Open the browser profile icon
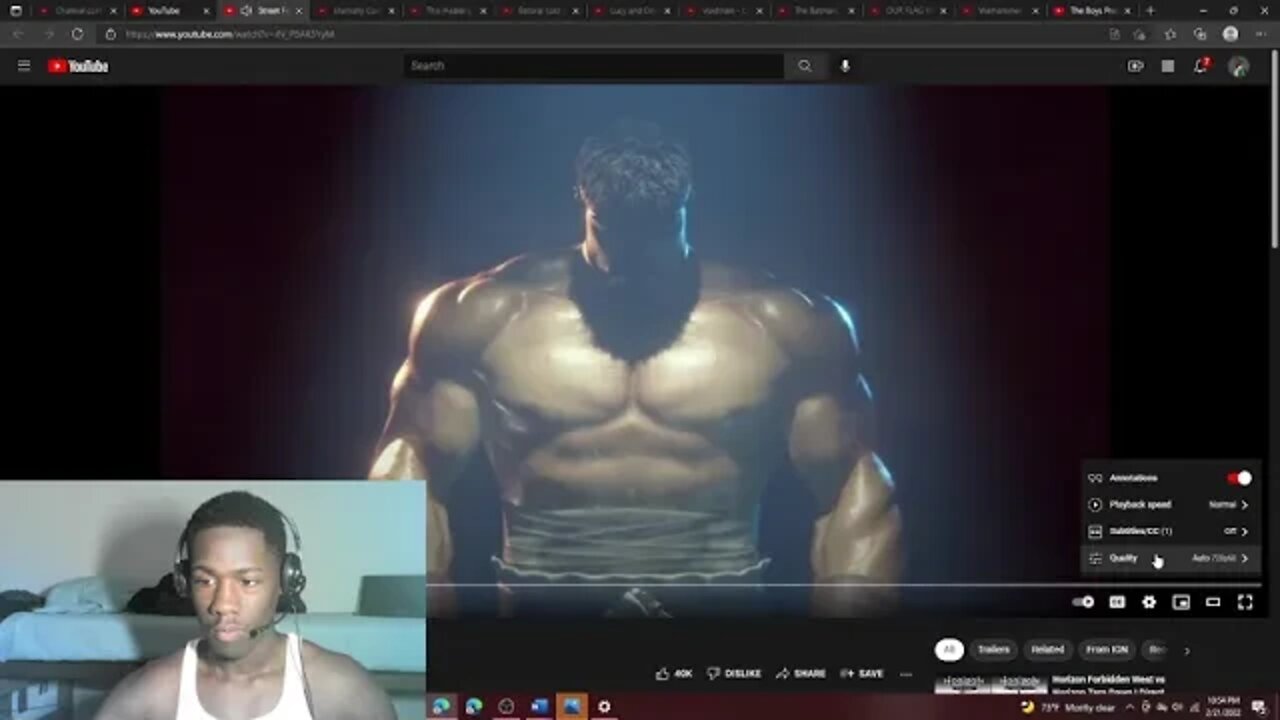Image resolution: width=1280 pixels, height=720 pixels. point(1231,34)
